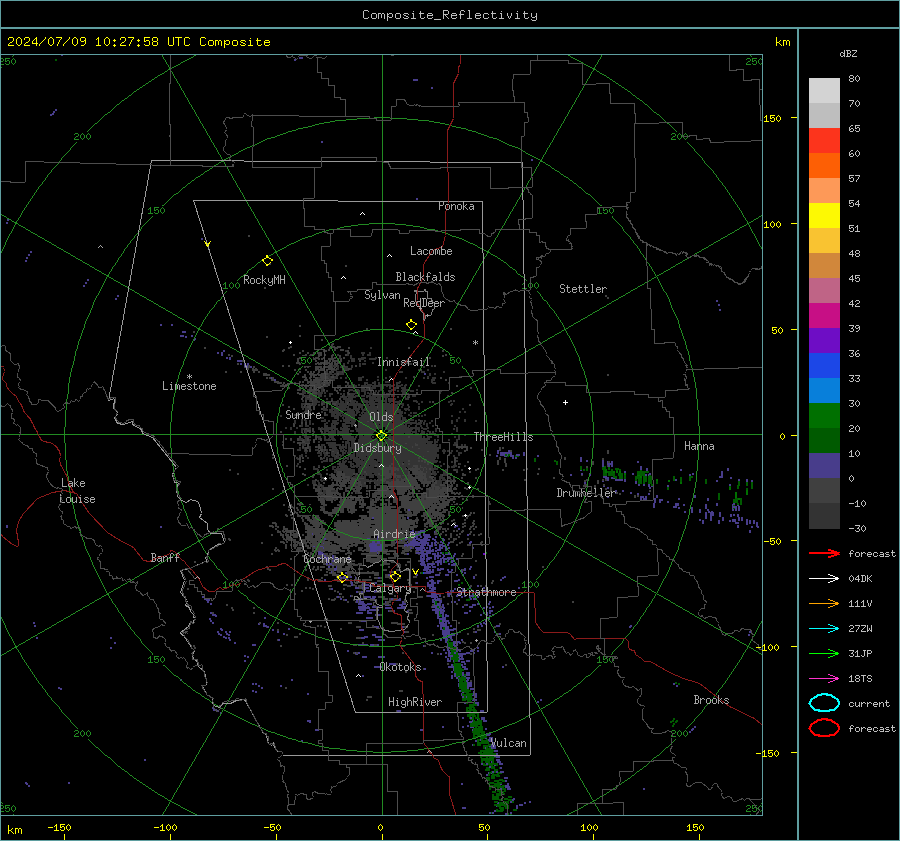This screenshot has width=900, height=841.
Task: Click the Cochrane label
Action: click(x=327, y=559)
